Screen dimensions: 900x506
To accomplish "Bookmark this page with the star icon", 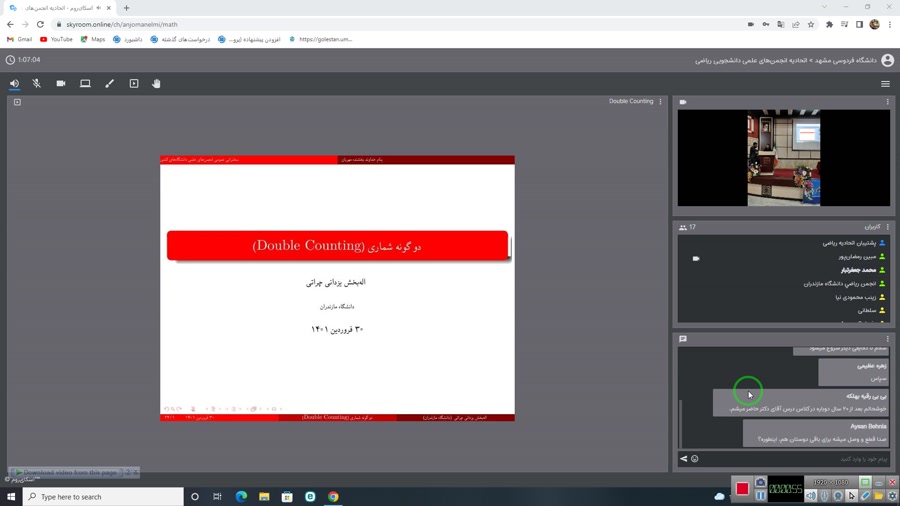I will 810,25.
